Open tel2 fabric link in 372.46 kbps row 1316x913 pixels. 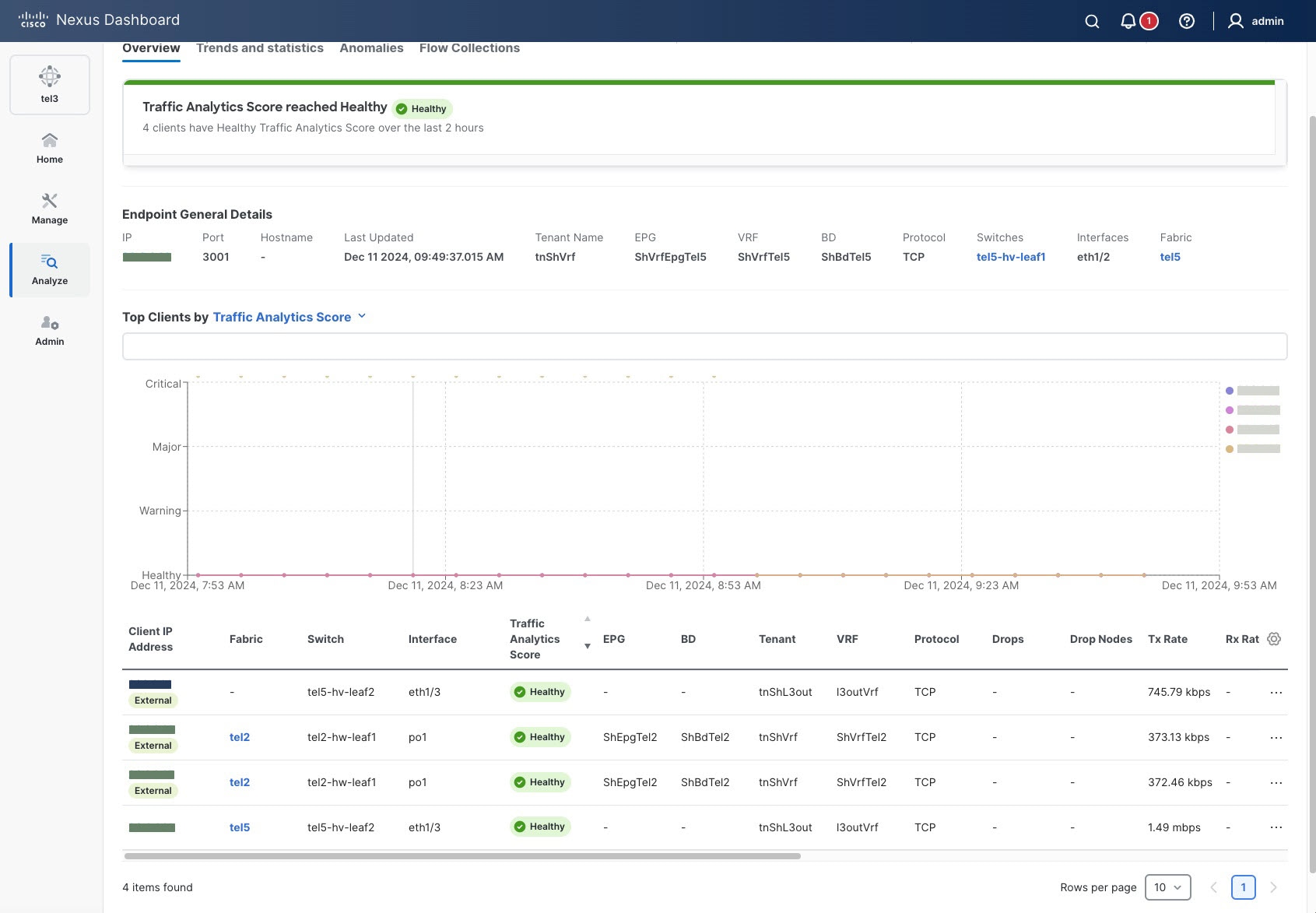[240, 782]
